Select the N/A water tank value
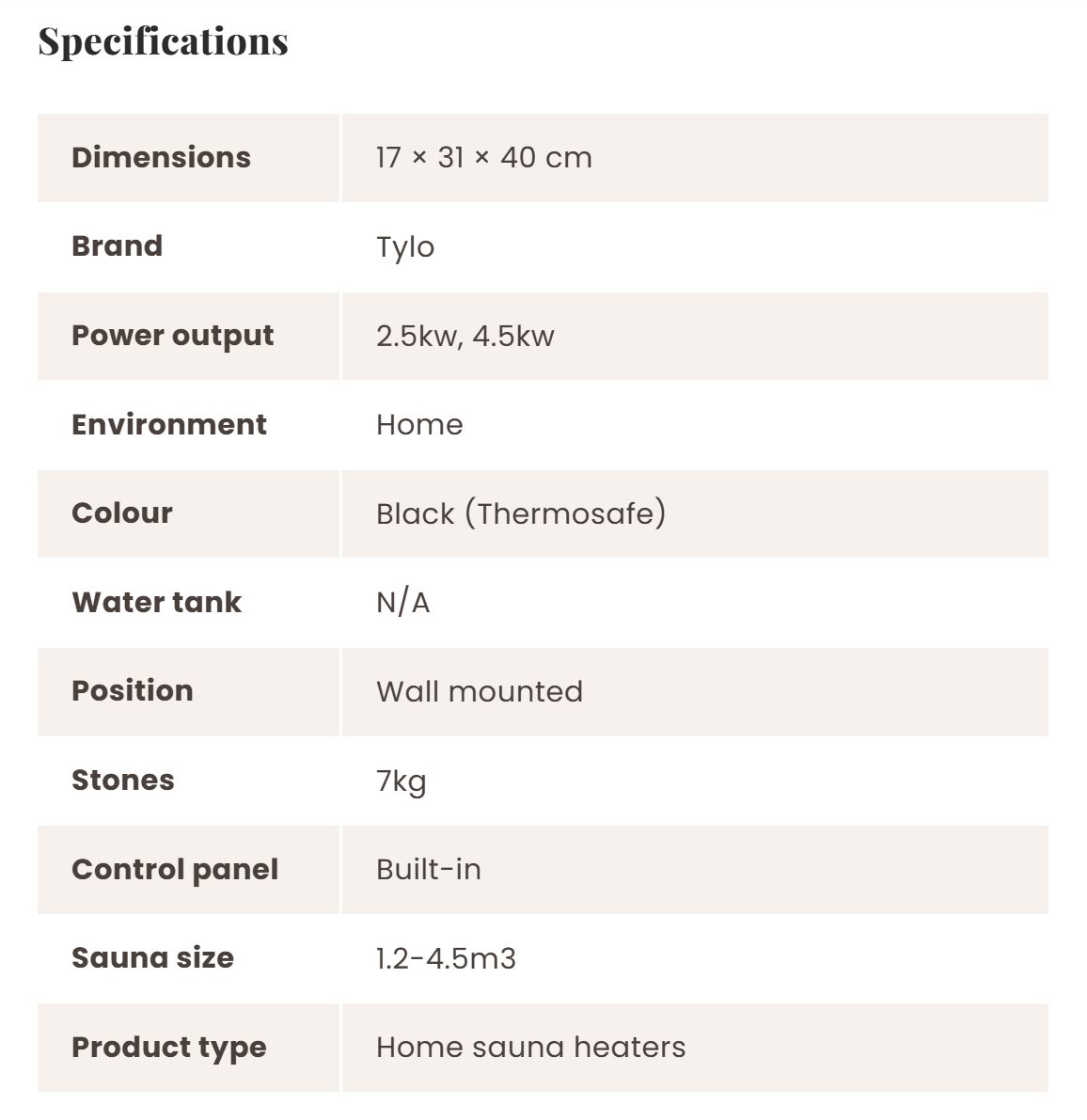 point(402,602)
